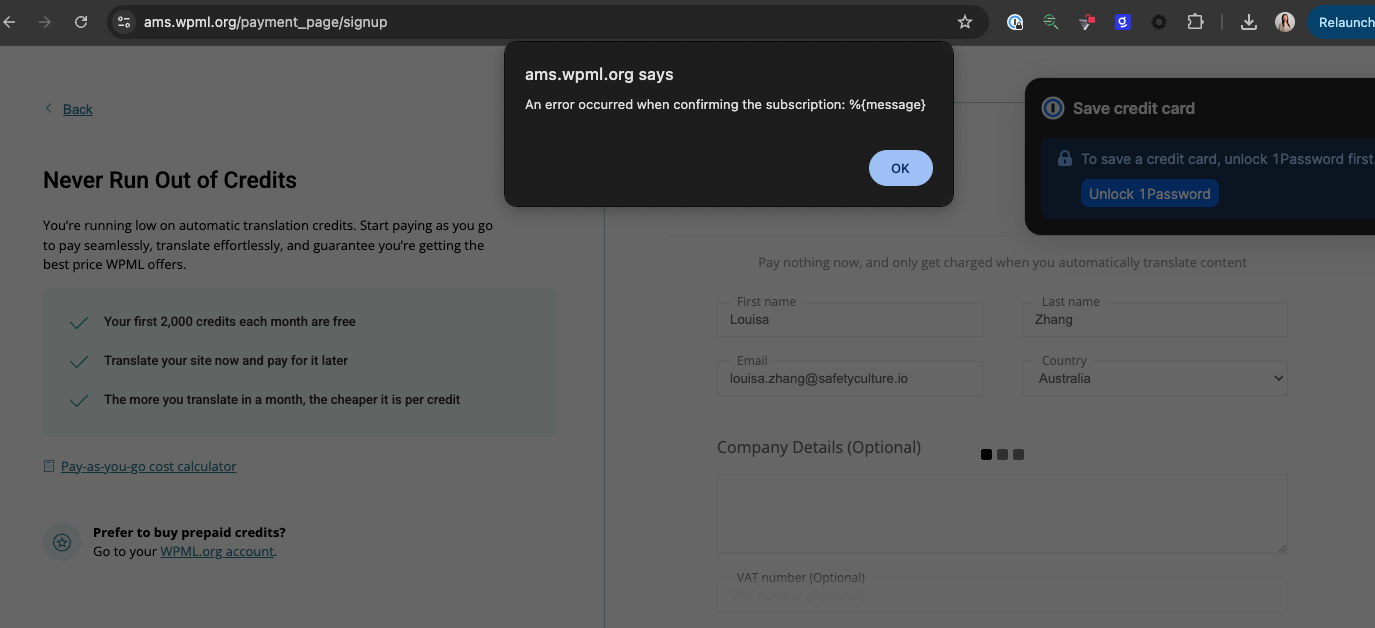The height and width of the screenshot is (628, 1375).
Task: Click the checkmark beside Translate your site now
Action: [x=79, y=361]
